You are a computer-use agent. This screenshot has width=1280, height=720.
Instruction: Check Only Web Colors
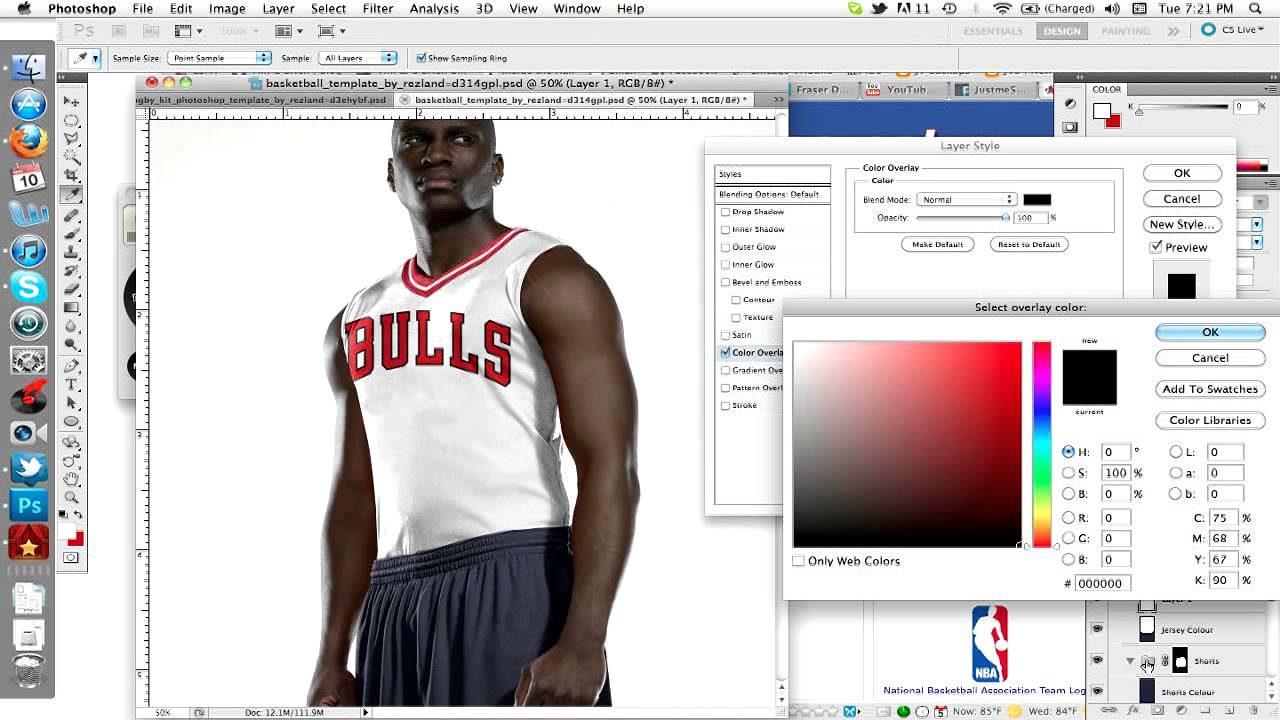[x=798, y=561]
